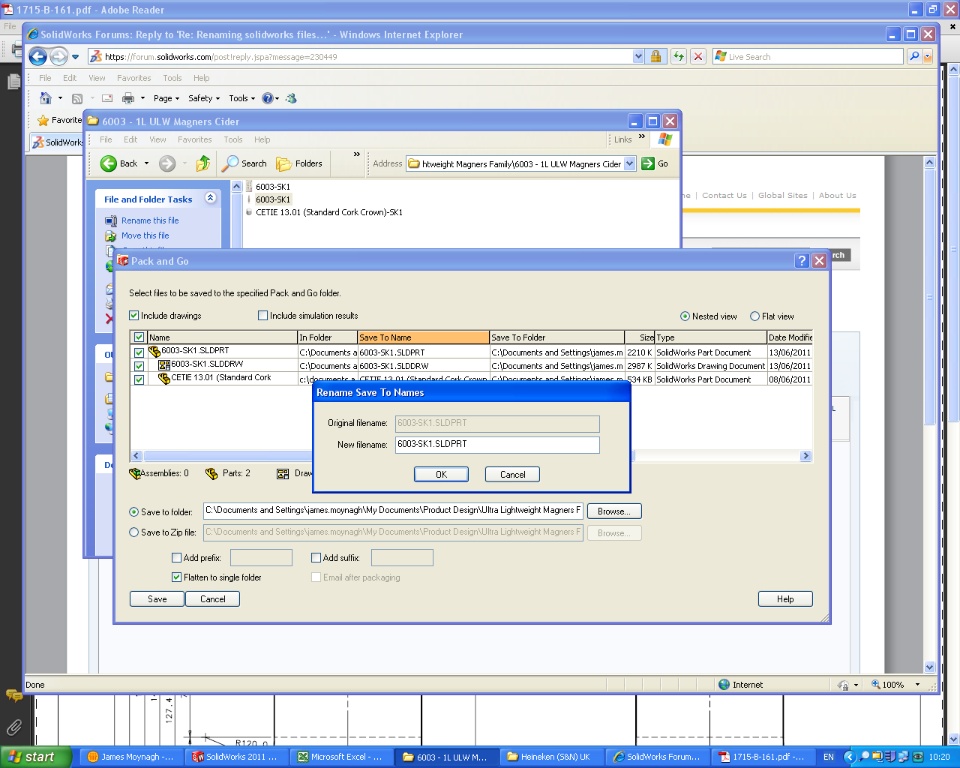This screenshot has height=768, width=960.
Task: Select the Nested view radio button
Action: coord(685,317)
